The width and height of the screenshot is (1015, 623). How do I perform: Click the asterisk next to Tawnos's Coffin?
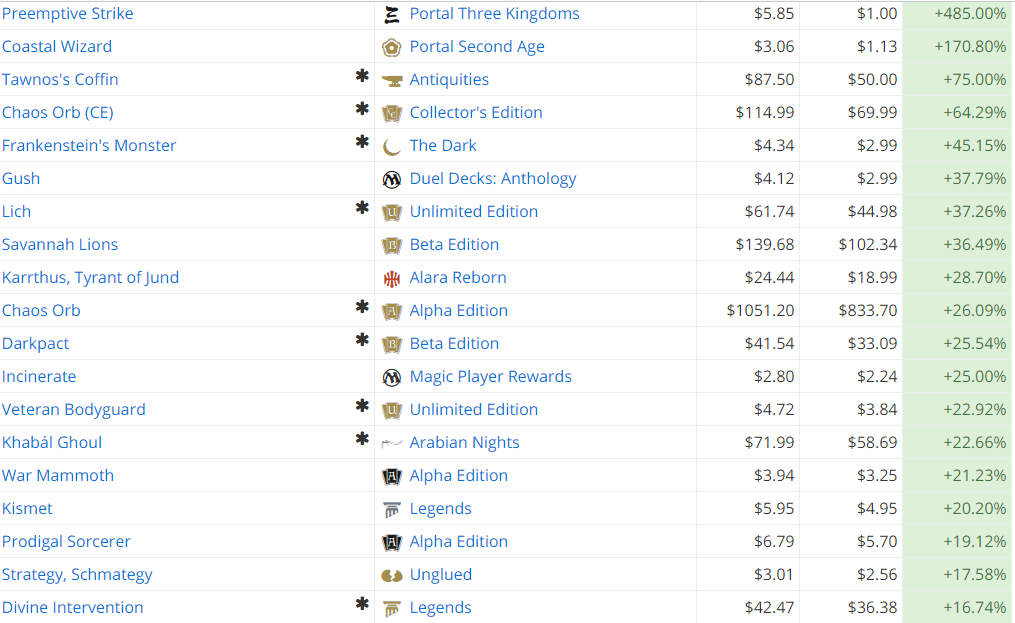pos(362,76)
